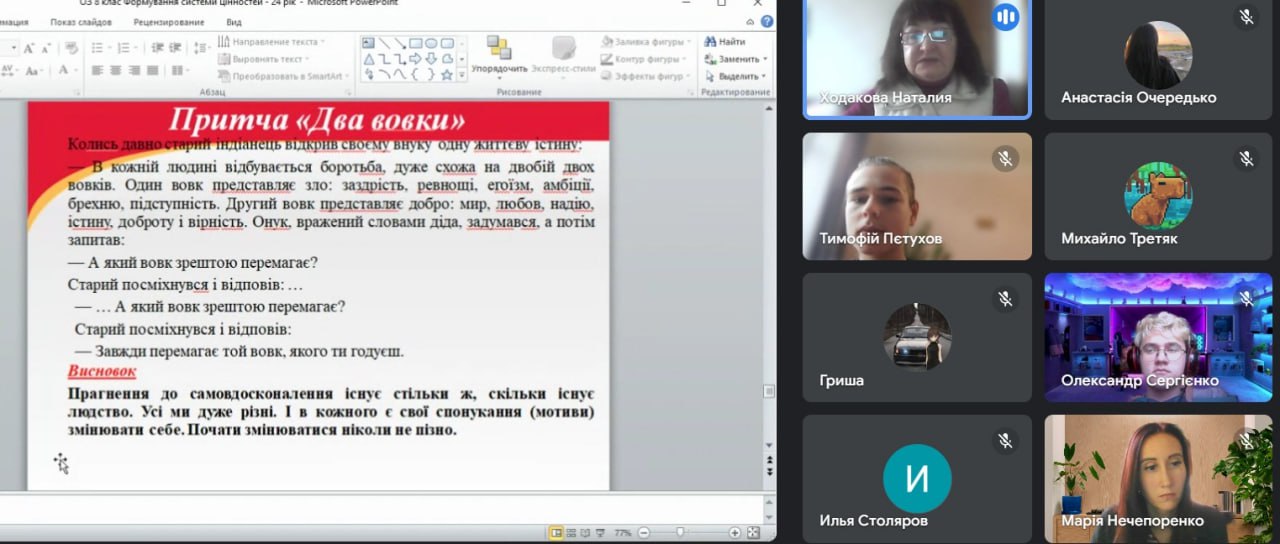Select Олександр Сергієнко's video tile
Viewport: 1280px width, 544px height.
coord(1144,337)
